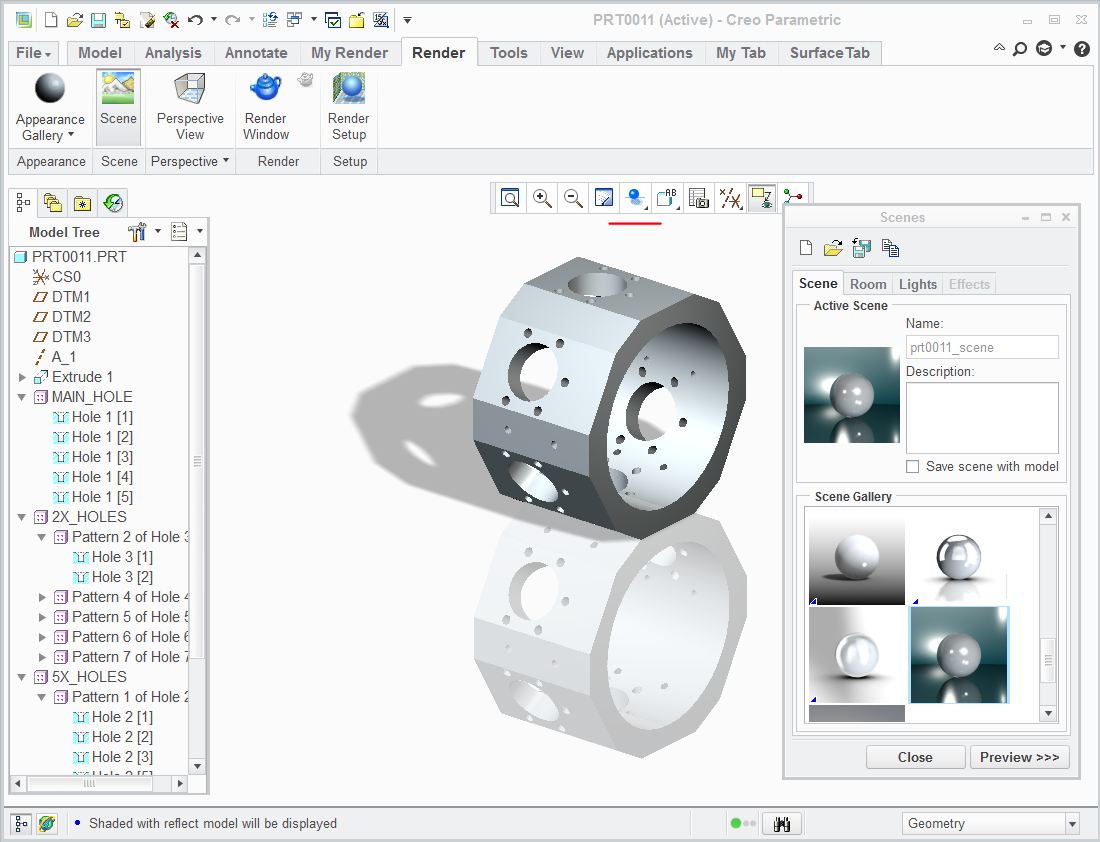The image size is (1100, 842).
Task: Switch to the Room tab in Scenes
Action: (x=868, y=284)
